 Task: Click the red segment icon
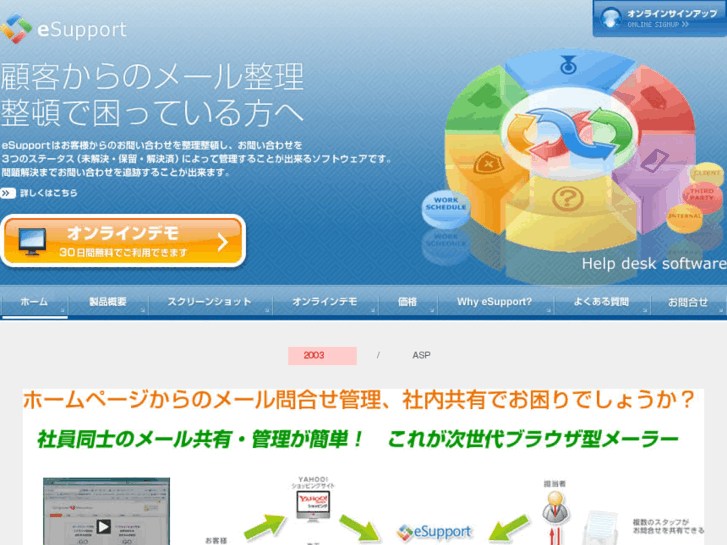pyautogui.click(x=654, y=96)
